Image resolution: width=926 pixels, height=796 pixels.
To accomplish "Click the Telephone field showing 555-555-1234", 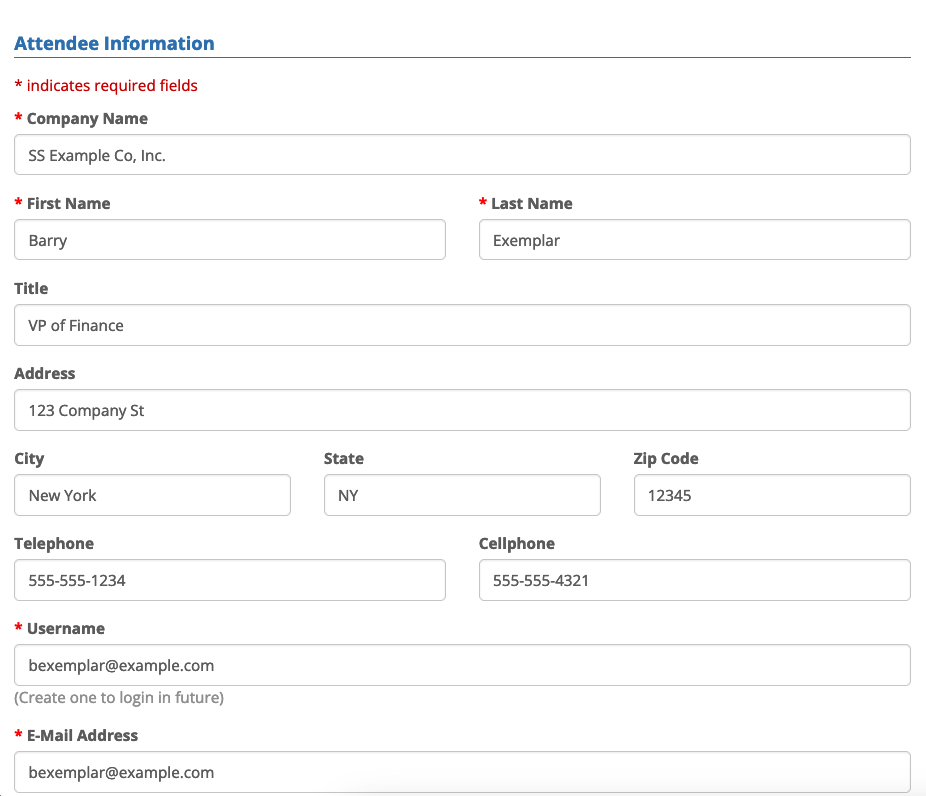I will coord(230,580).
